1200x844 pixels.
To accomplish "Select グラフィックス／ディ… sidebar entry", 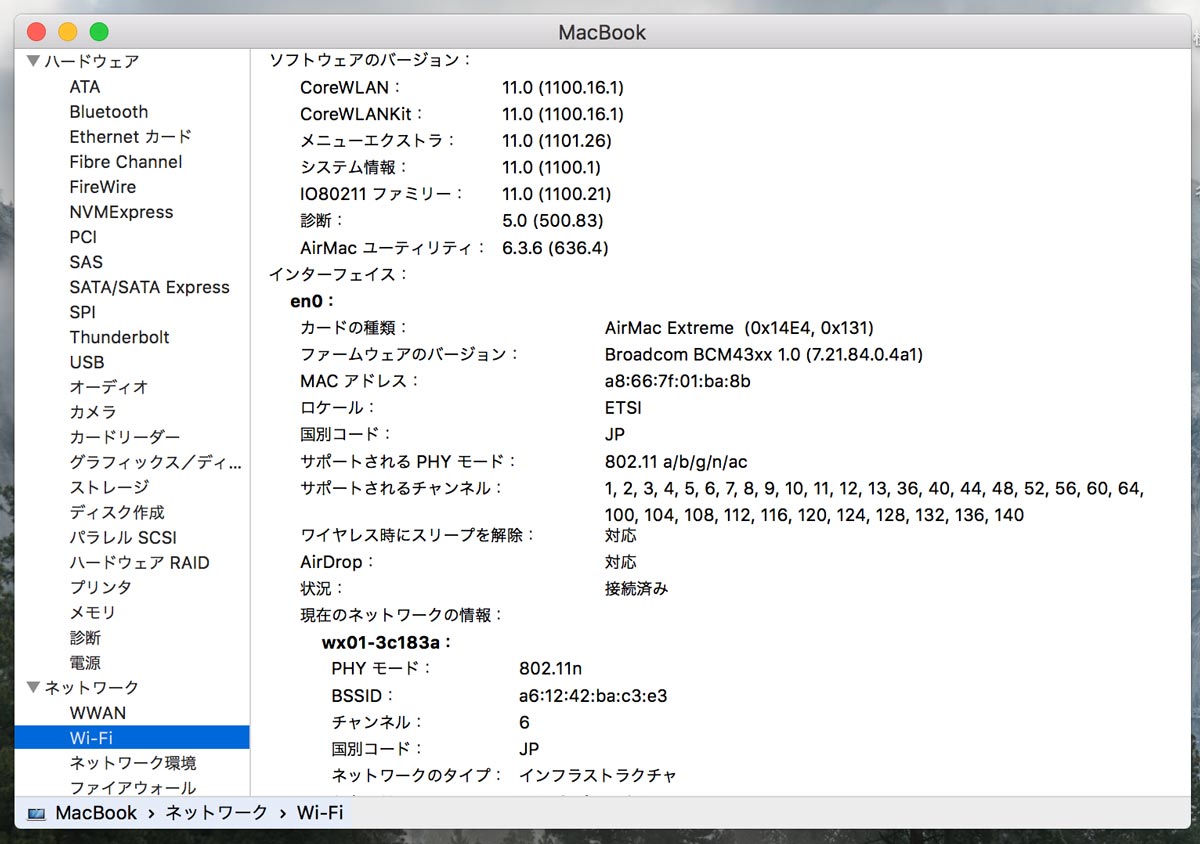I will coord(155,462).
